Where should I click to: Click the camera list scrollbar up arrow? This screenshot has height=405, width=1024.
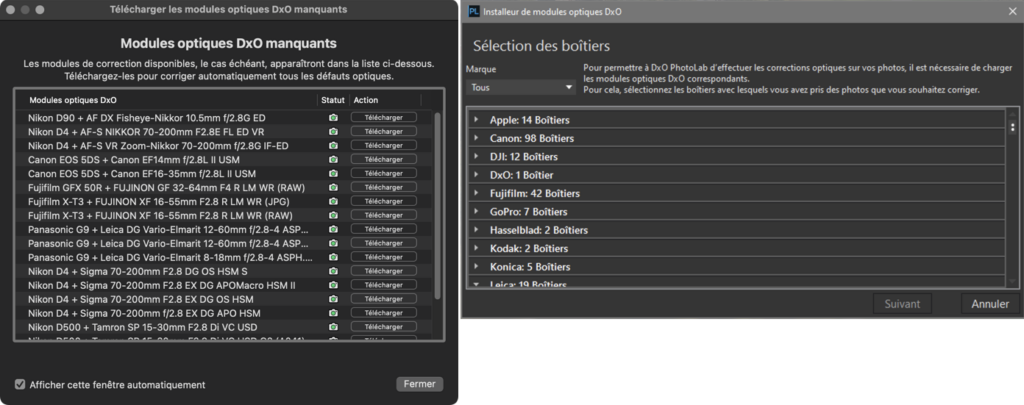[1013, 112]
